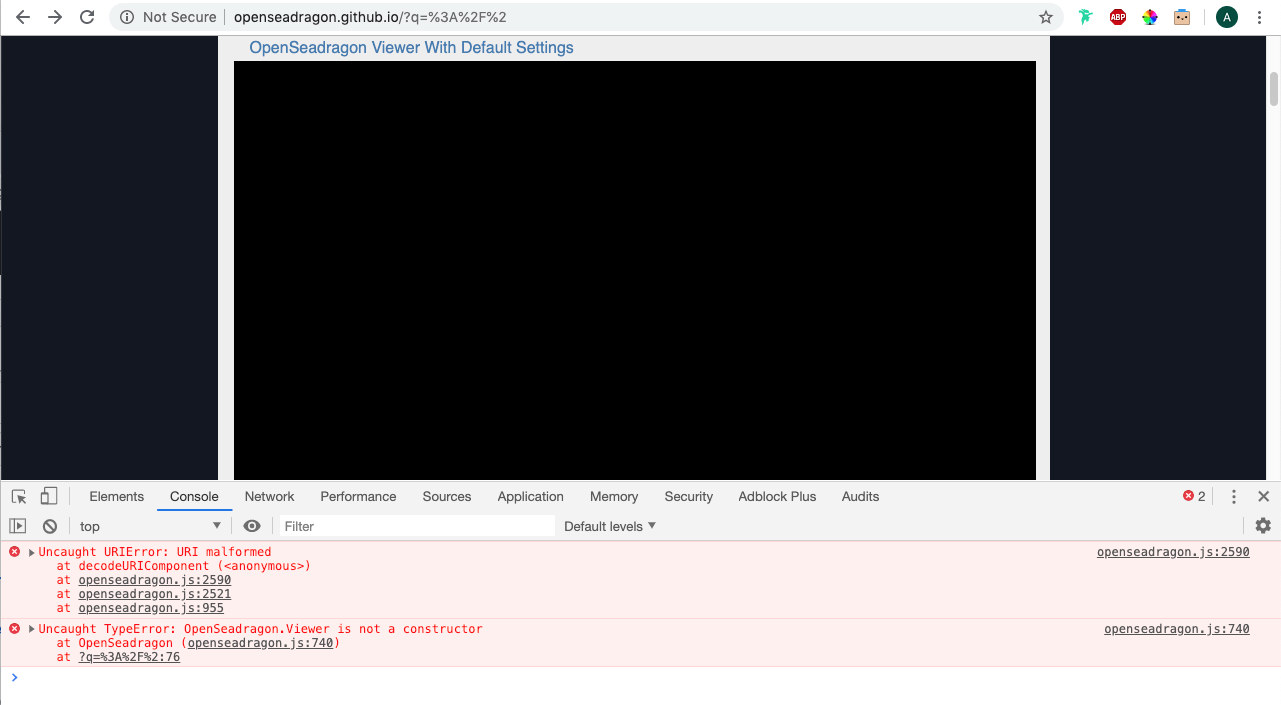1281x705 pixels.
Task: Follow the openseadragon.js:740 error link
Action: [1176, 628]
